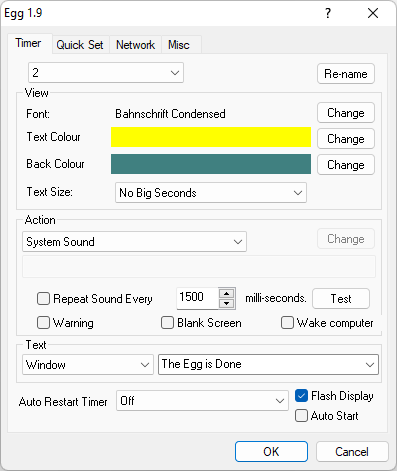The width and height of the screenshot is (397, 471).
Task: Switch to the Timer tab
Action: tap(28, 43)
